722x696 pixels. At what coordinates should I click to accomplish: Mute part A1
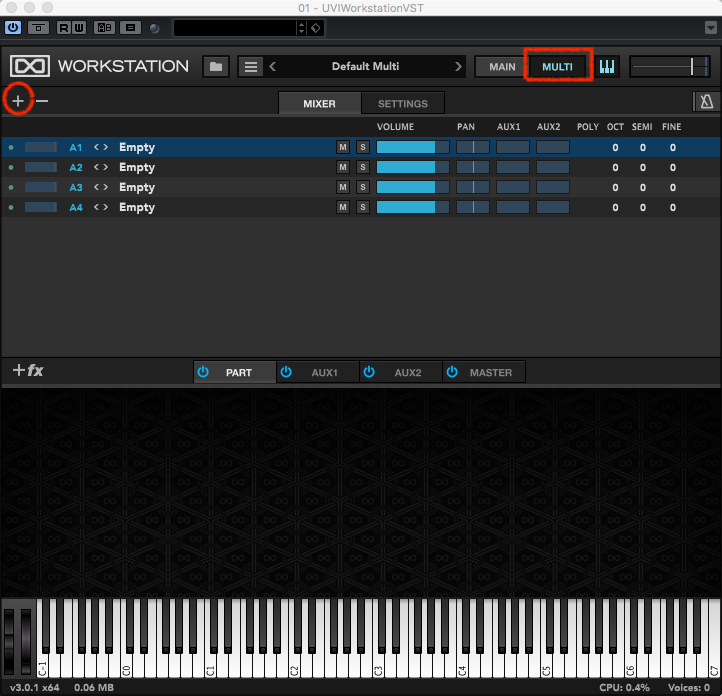click(x=343, y=147)
